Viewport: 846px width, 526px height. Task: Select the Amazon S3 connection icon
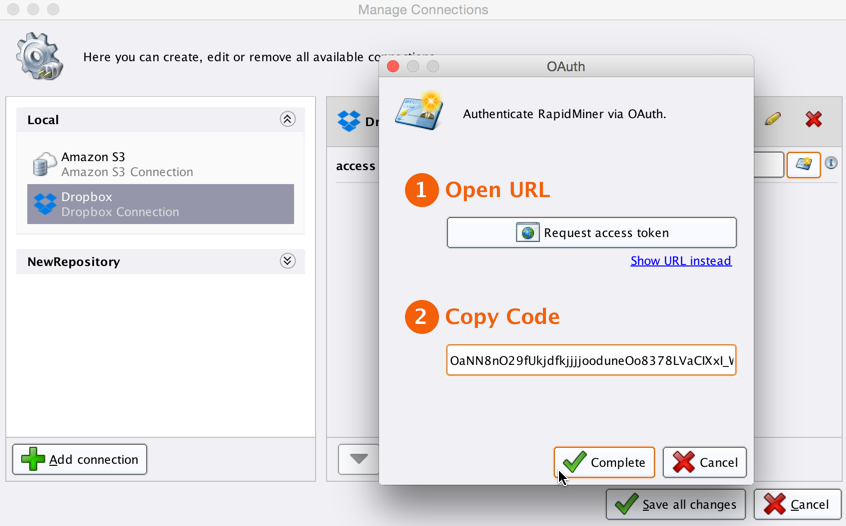[45, 164]
